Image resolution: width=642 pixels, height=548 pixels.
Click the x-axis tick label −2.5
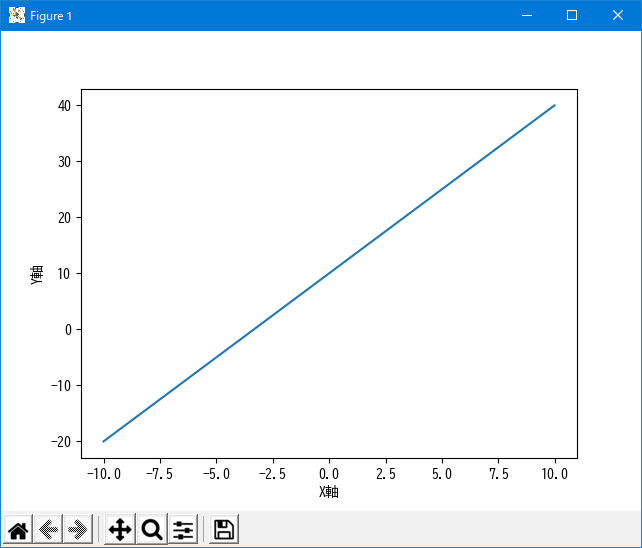tap(272, 474)
